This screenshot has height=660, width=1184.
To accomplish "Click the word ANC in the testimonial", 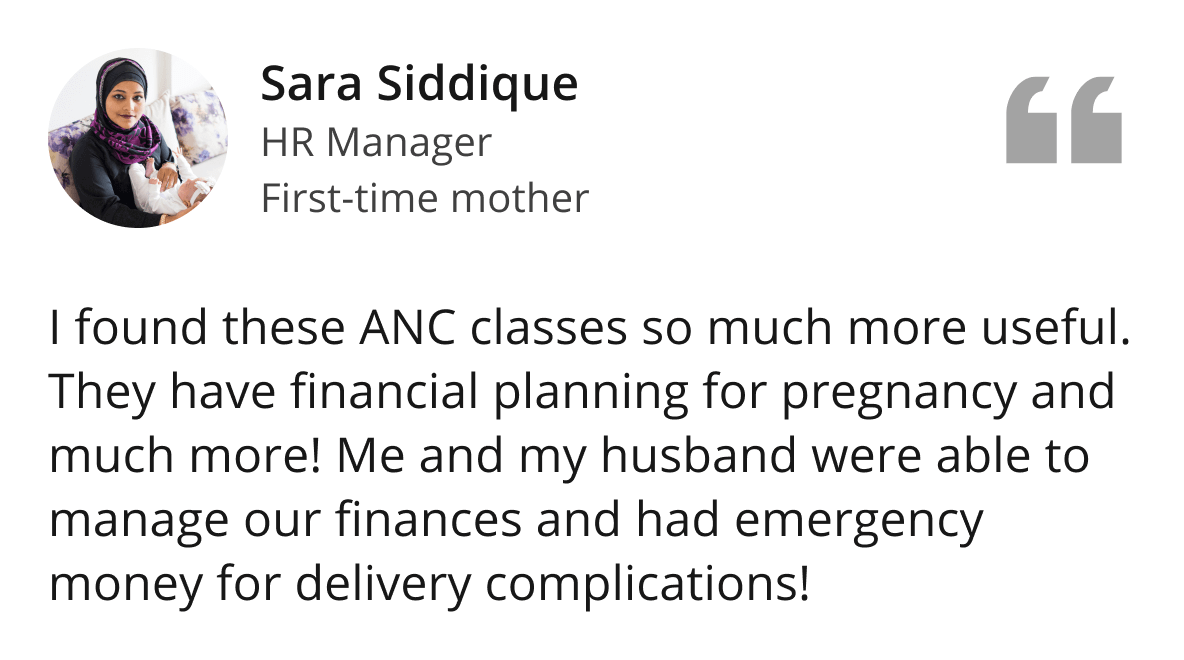I will point(408,328).
